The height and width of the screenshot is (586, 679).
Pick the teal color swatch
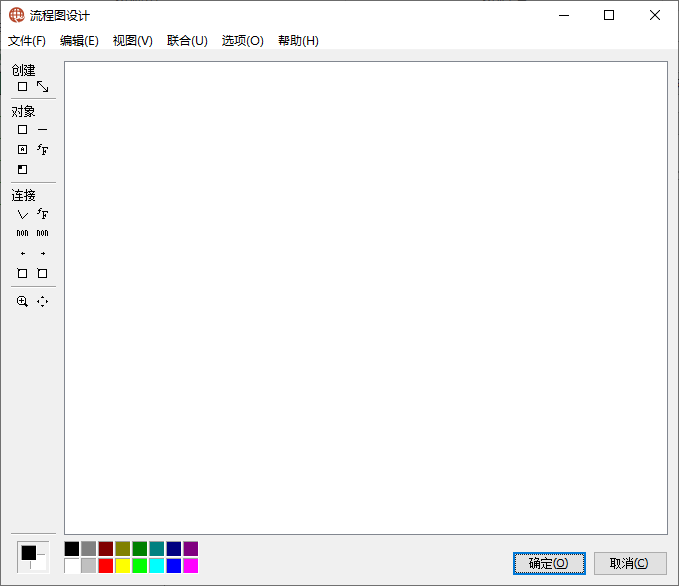point(157,549)
